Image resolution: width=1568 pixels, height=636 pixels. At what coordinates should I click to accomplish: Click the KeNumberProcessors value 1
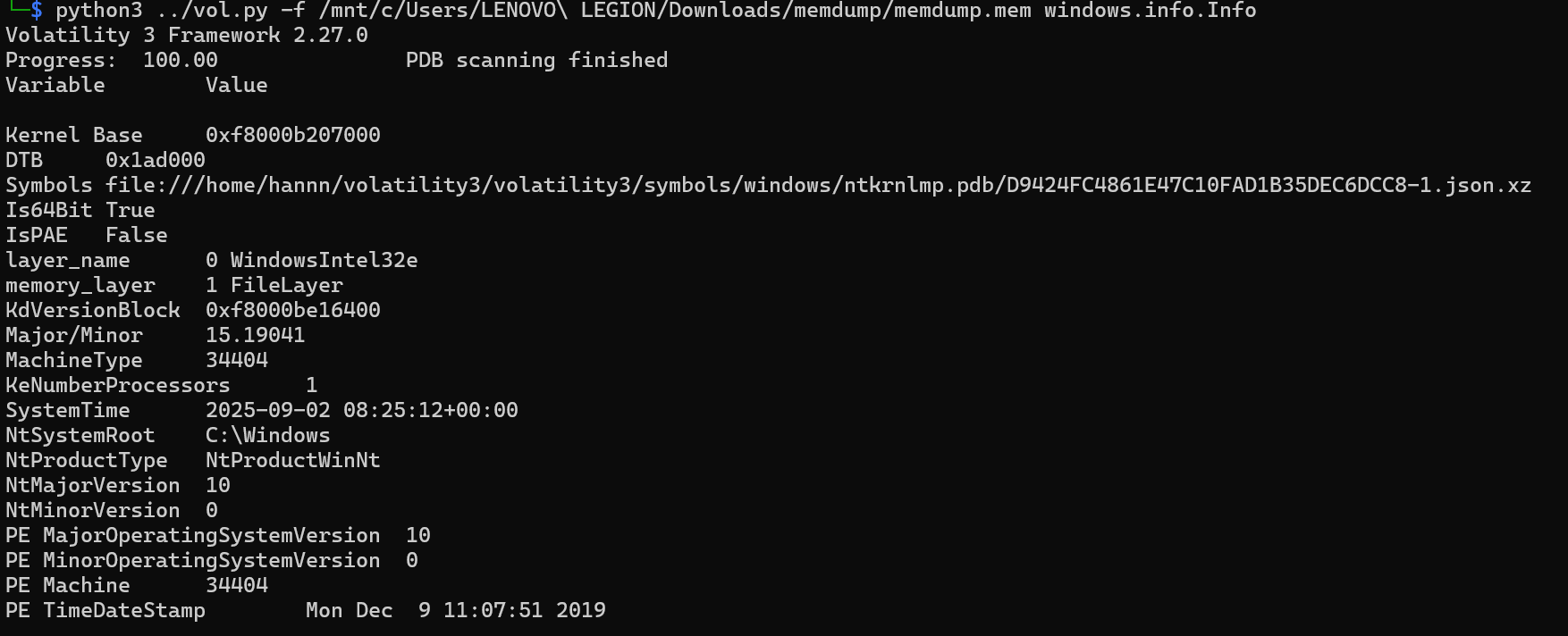pos(311,385)
